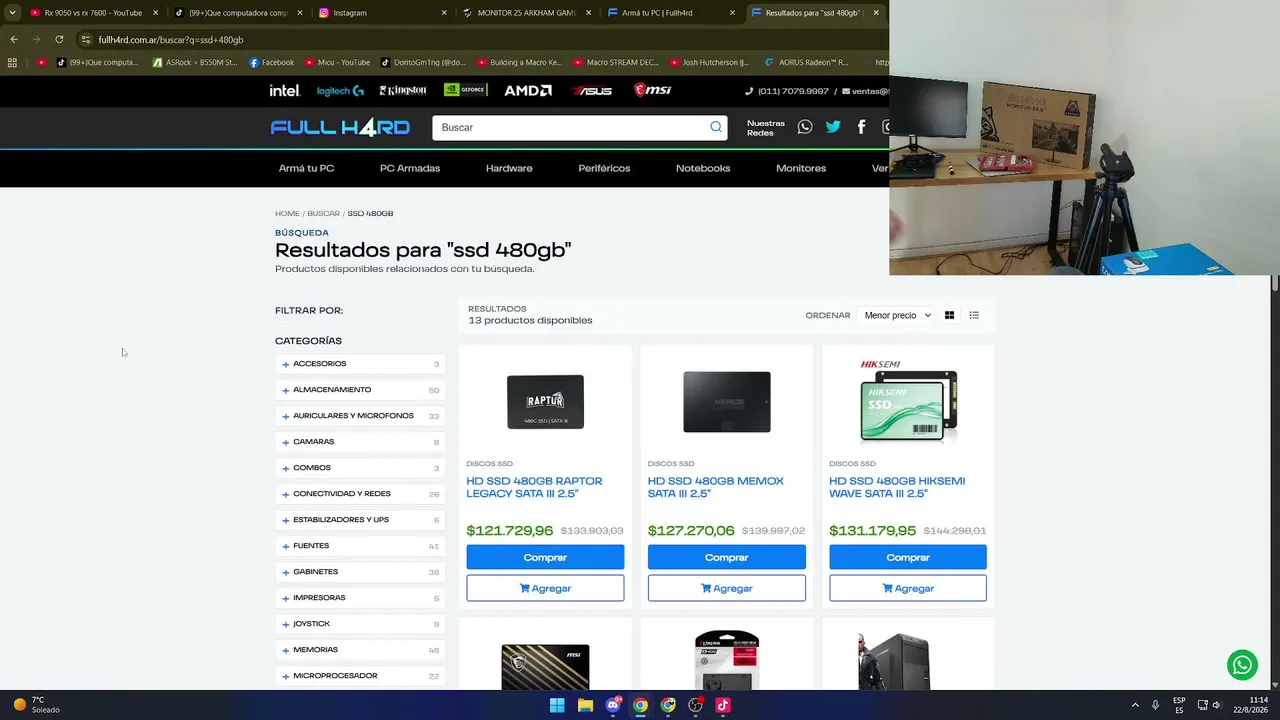Open the Hiksemi SSD product image

pyautogui.click(x=908, y=400)
